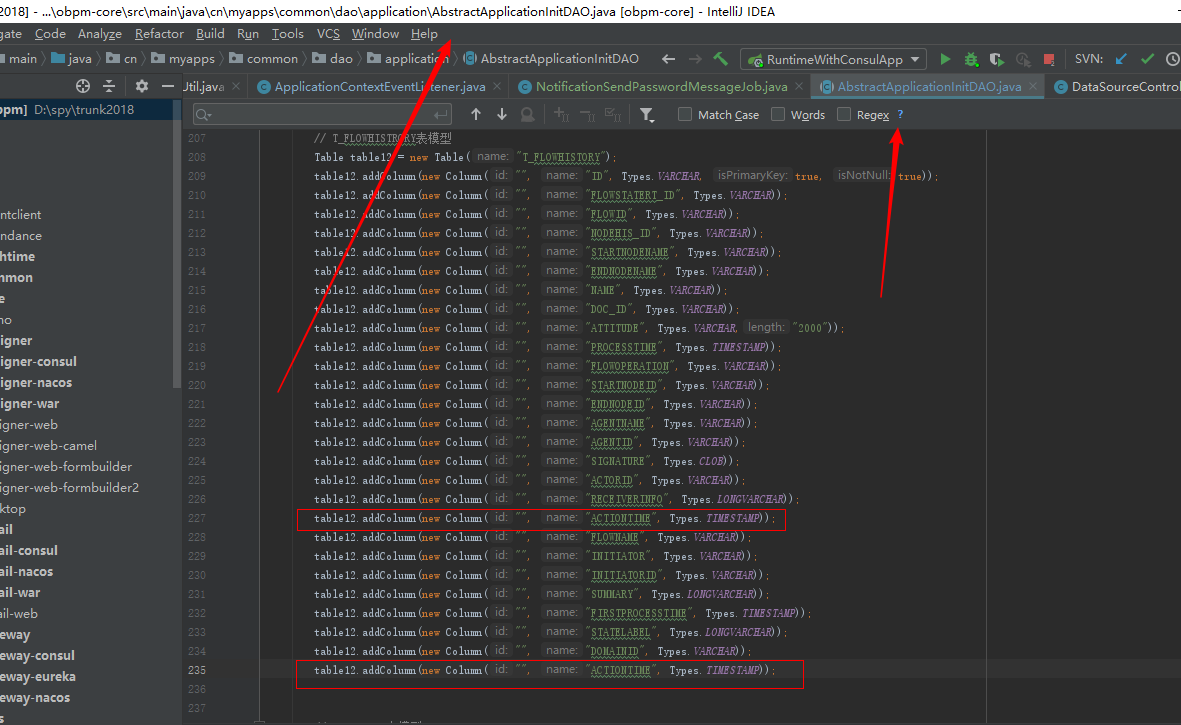
Task: Open the Run menu
Action: (x=247, y=34)
